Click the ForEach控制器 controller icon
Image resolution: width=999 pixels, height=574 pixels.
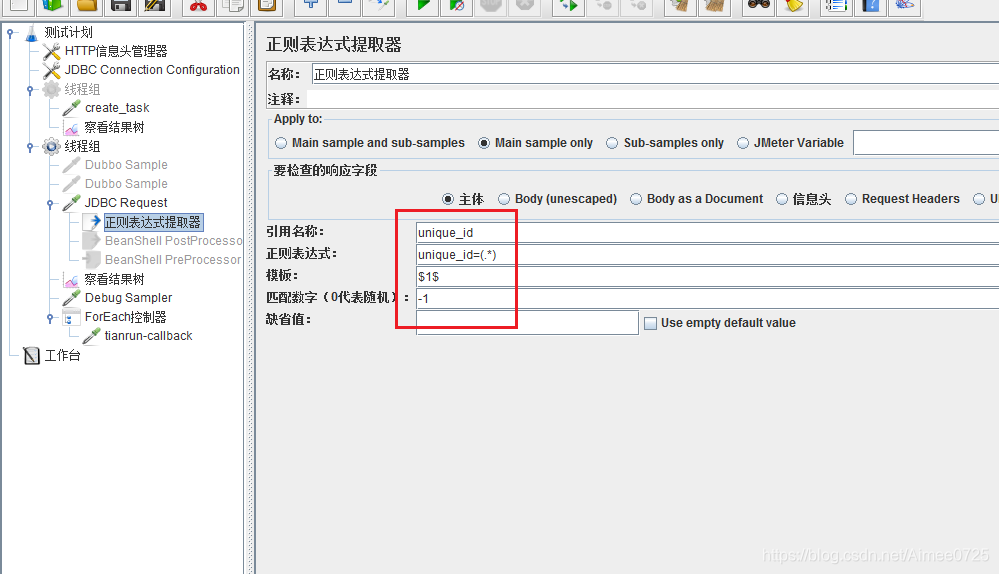click(71, 317)
